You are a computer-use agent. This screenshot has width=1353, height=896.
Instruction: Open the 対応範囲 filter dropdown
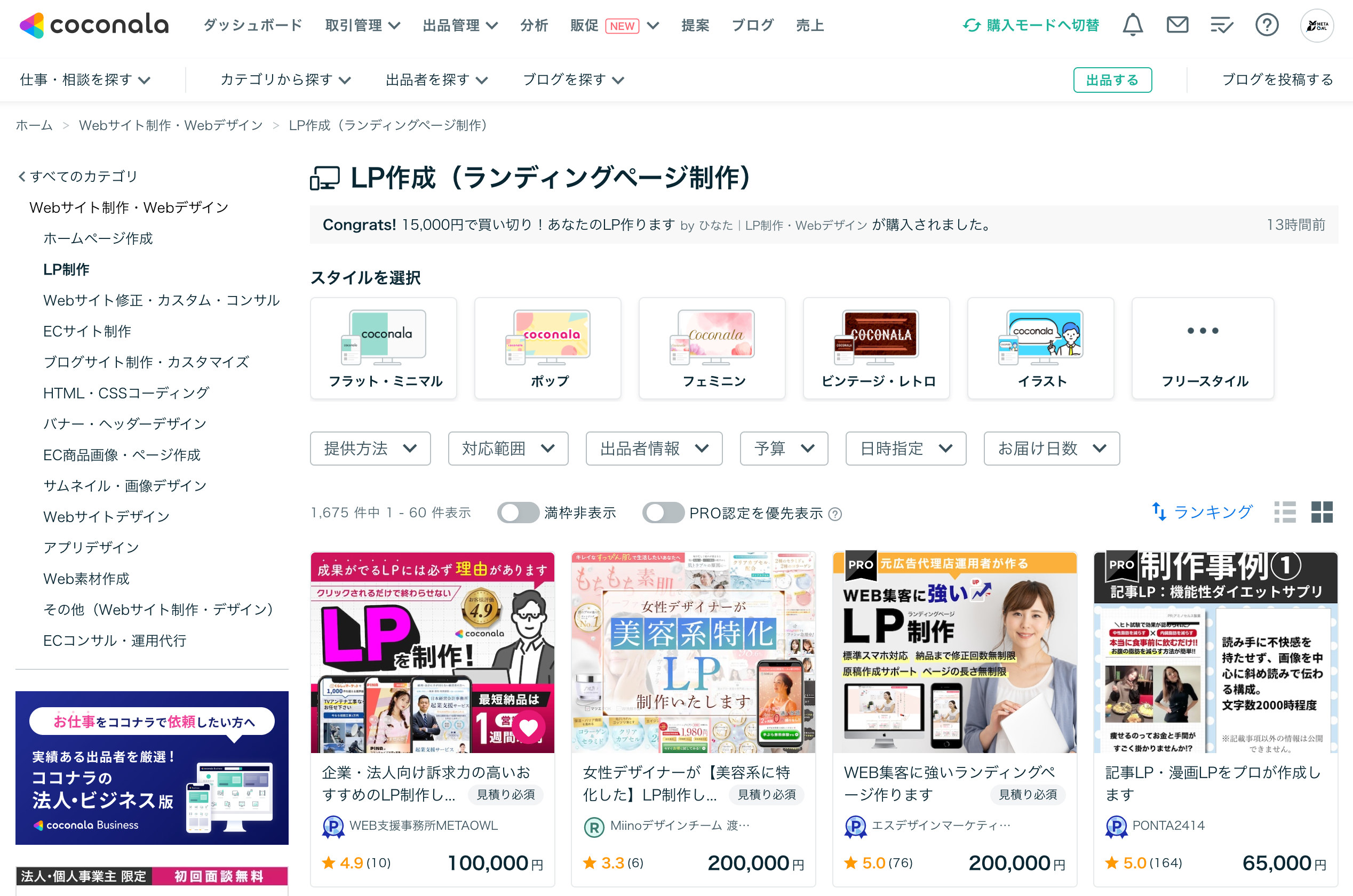(508, 449)
